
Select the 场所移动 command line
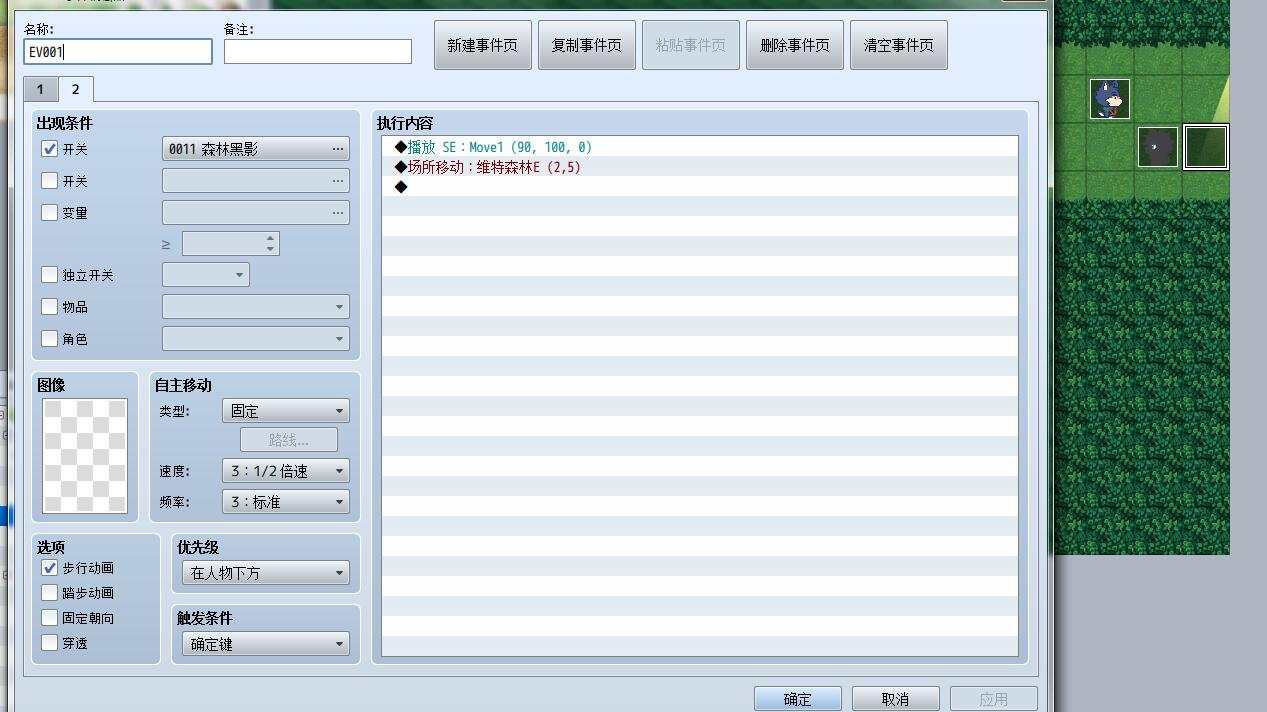point(699,167)
